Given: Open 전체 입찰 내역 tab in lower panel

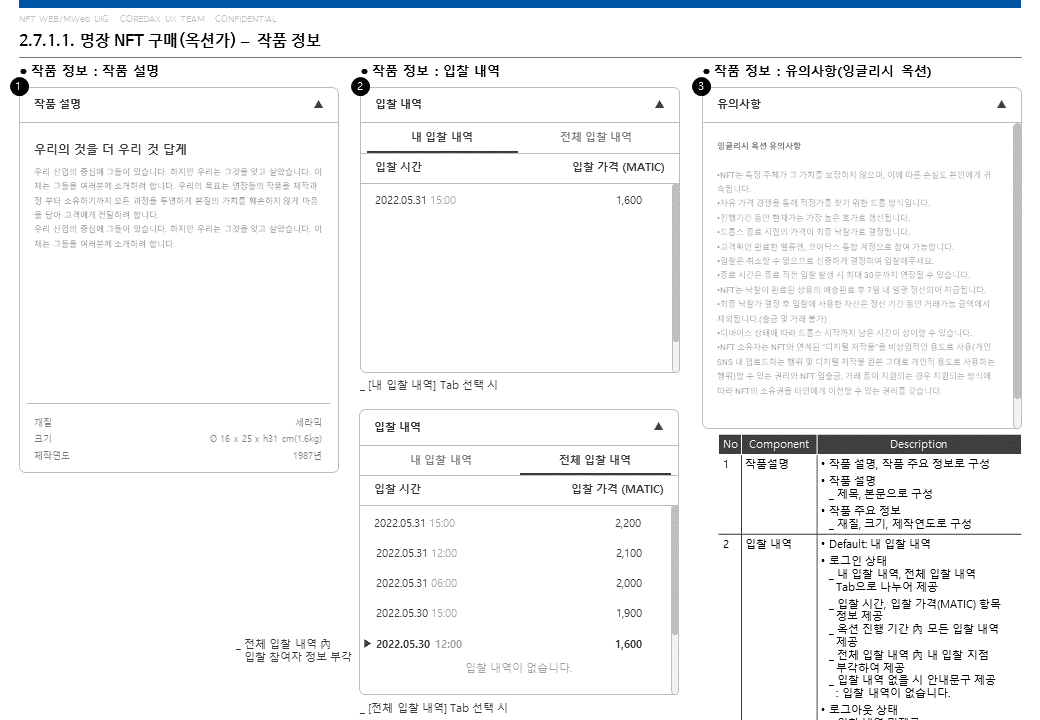Looking at the screenshot, I should tap(595, 459).
